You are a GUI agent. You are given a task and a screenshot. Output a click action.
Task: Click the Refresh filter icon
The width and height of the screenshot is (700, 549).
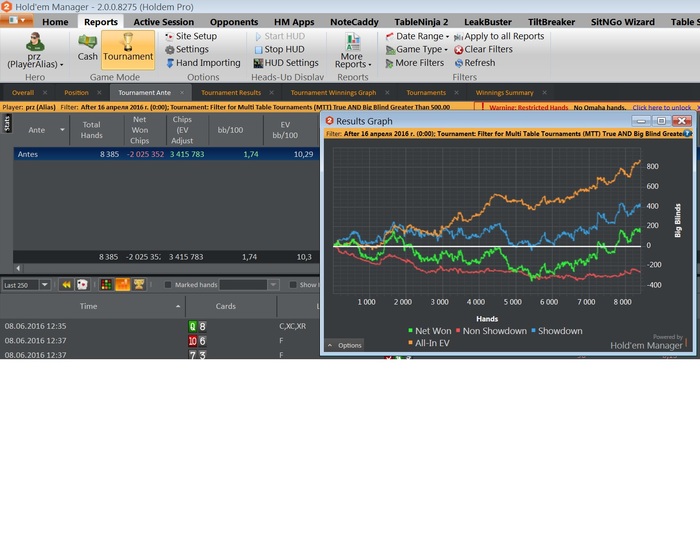[x=475, y=63]
